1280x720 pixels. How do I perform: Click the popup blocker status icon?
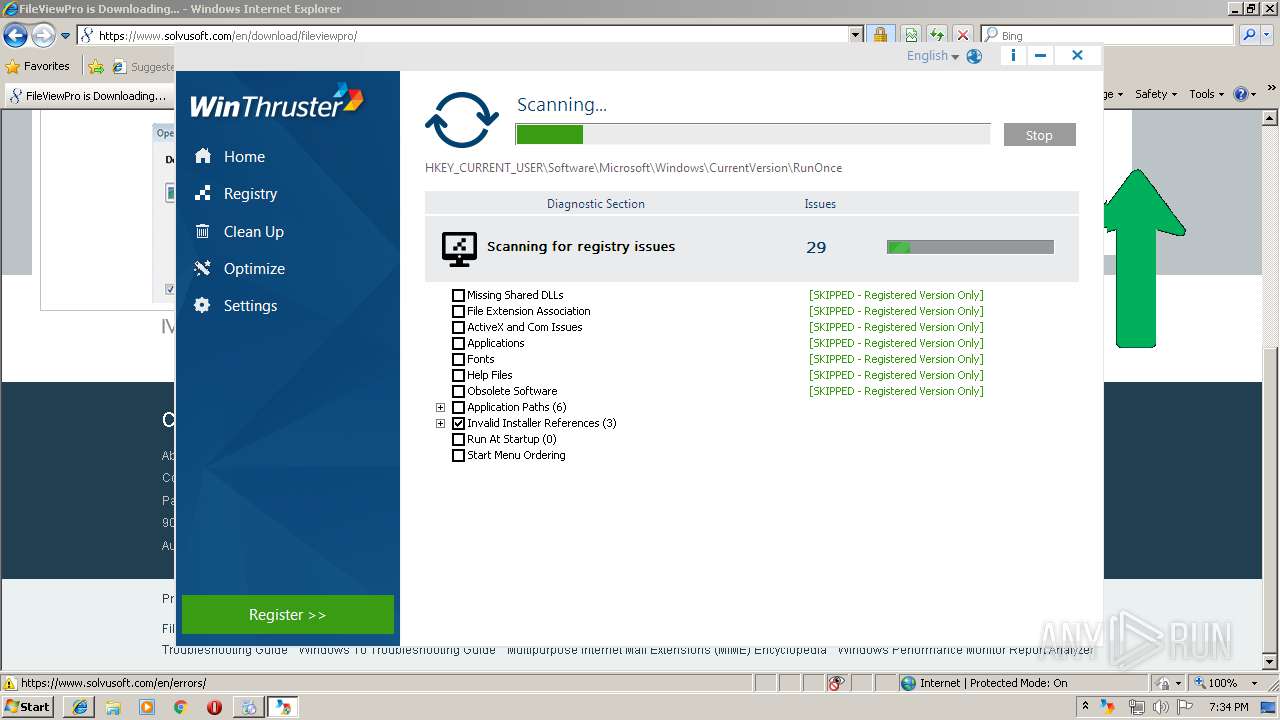tap(837, 683)
